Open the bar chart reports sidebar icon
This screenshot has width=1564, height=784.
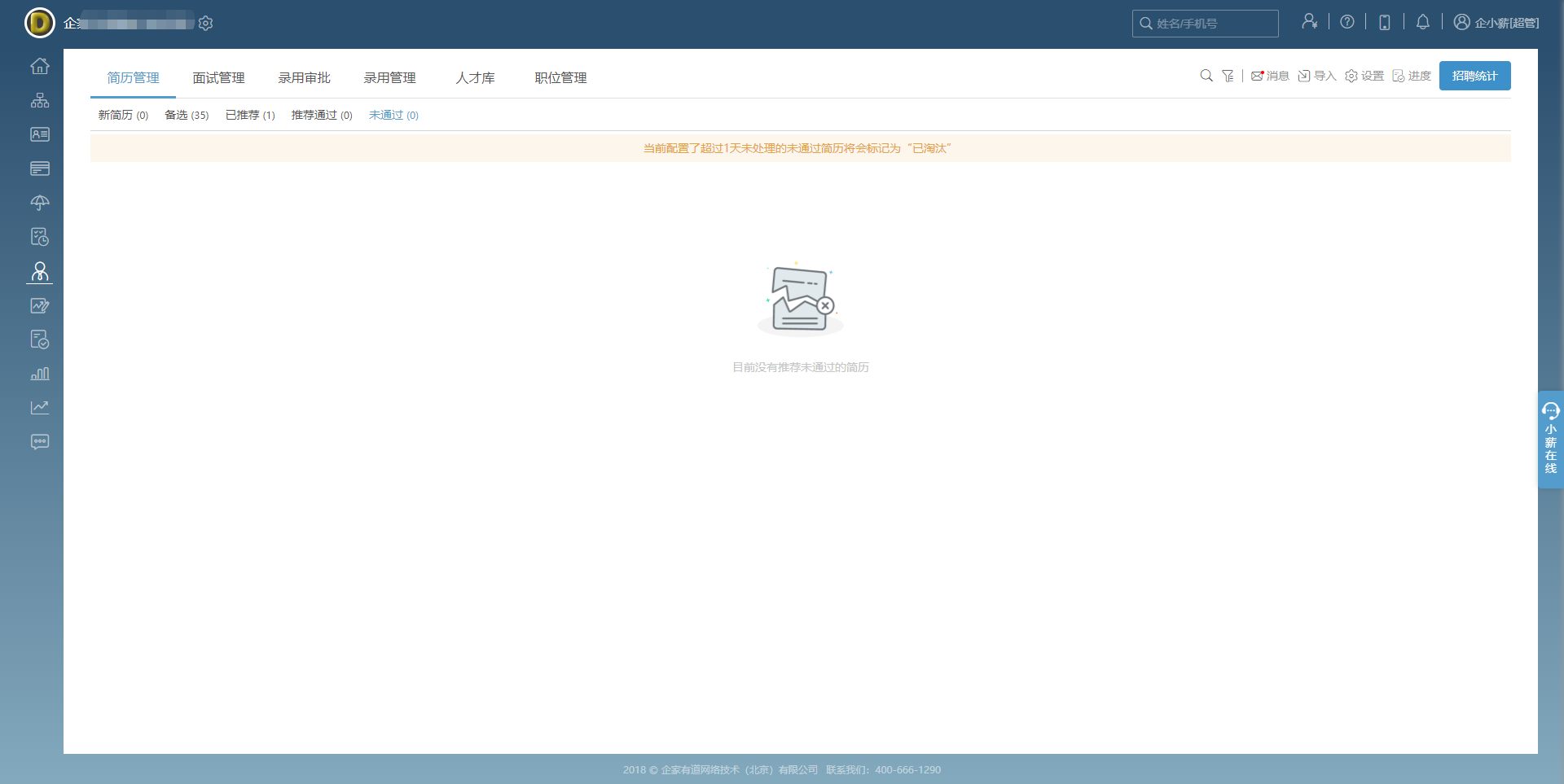pos(40,374)
